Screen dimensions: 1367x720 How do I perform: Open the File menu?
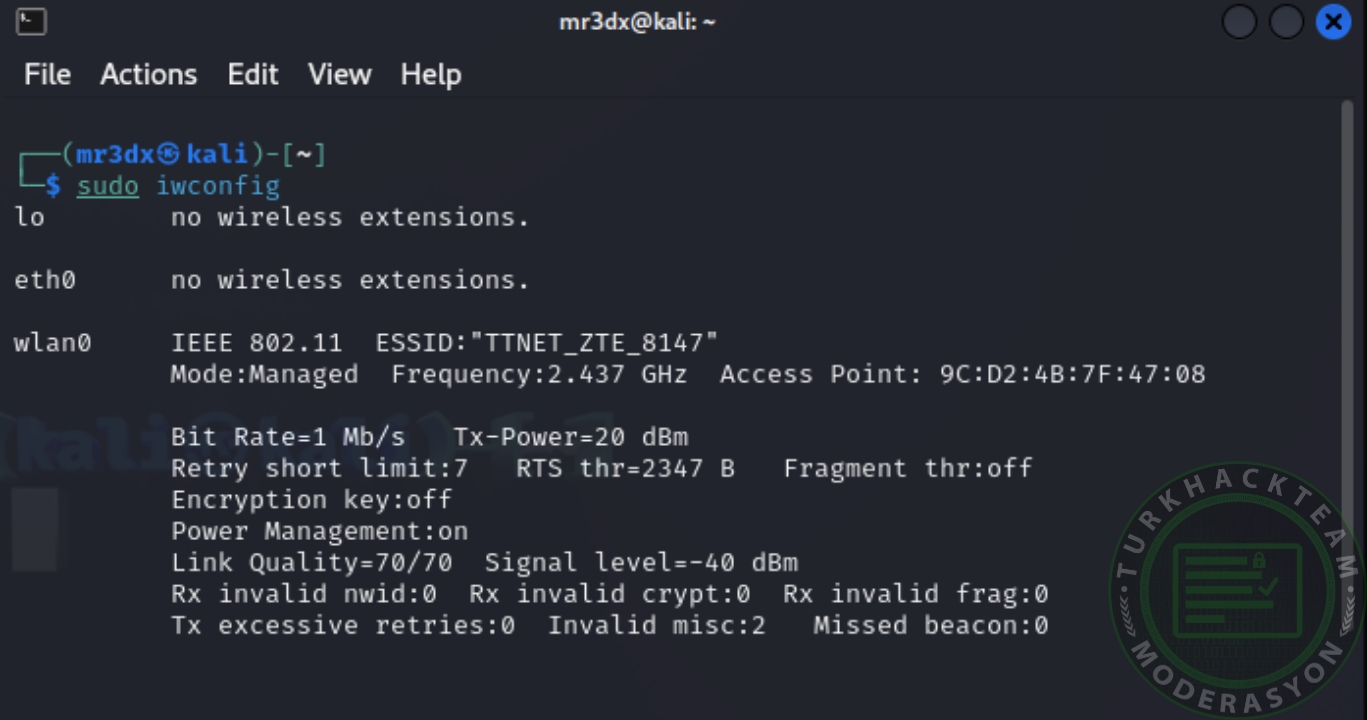(x=47, y=75)
